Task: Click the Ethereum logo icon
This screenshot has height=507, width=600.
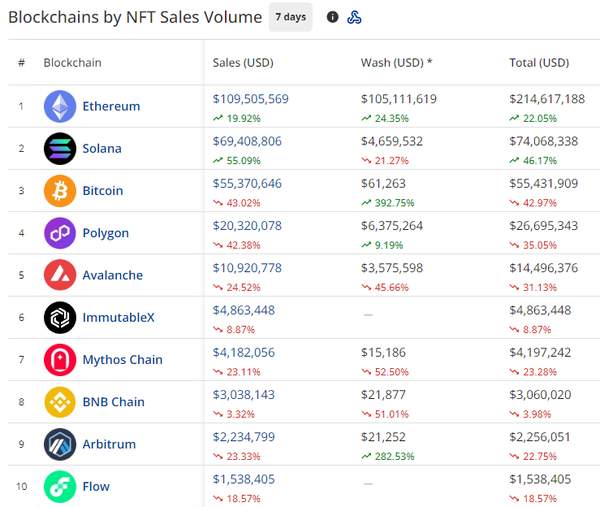Action: (60, 106)
